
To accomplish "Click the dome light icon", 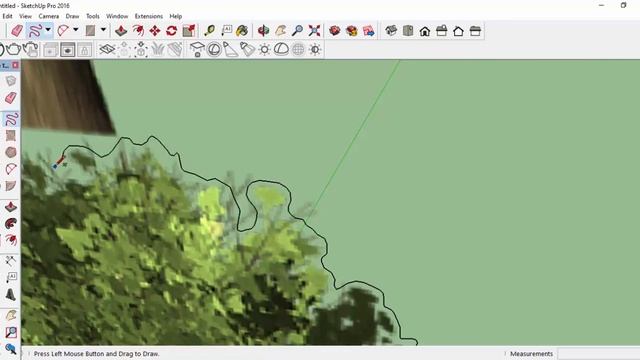I will (281, 49).
